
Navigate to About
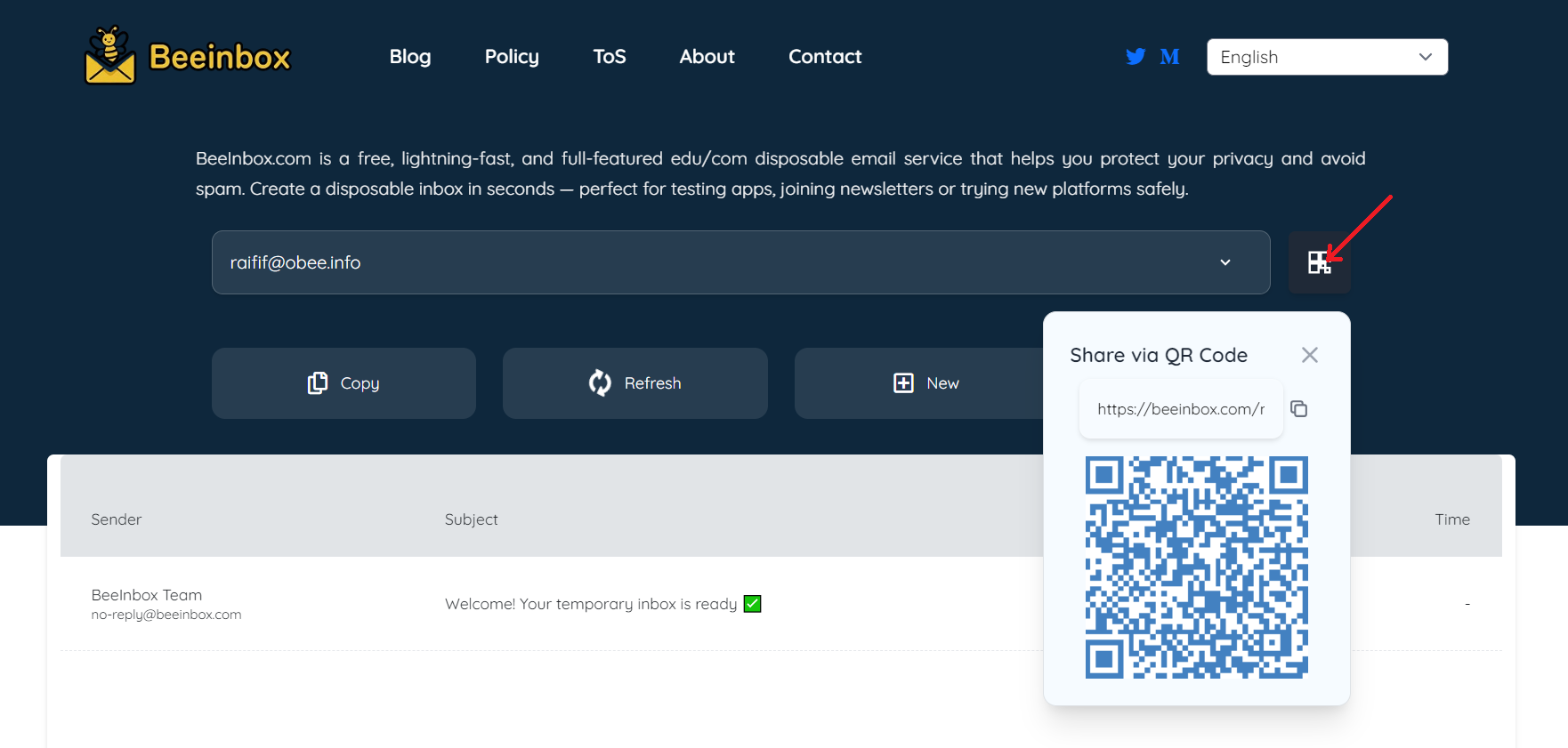tap(707, 57)
